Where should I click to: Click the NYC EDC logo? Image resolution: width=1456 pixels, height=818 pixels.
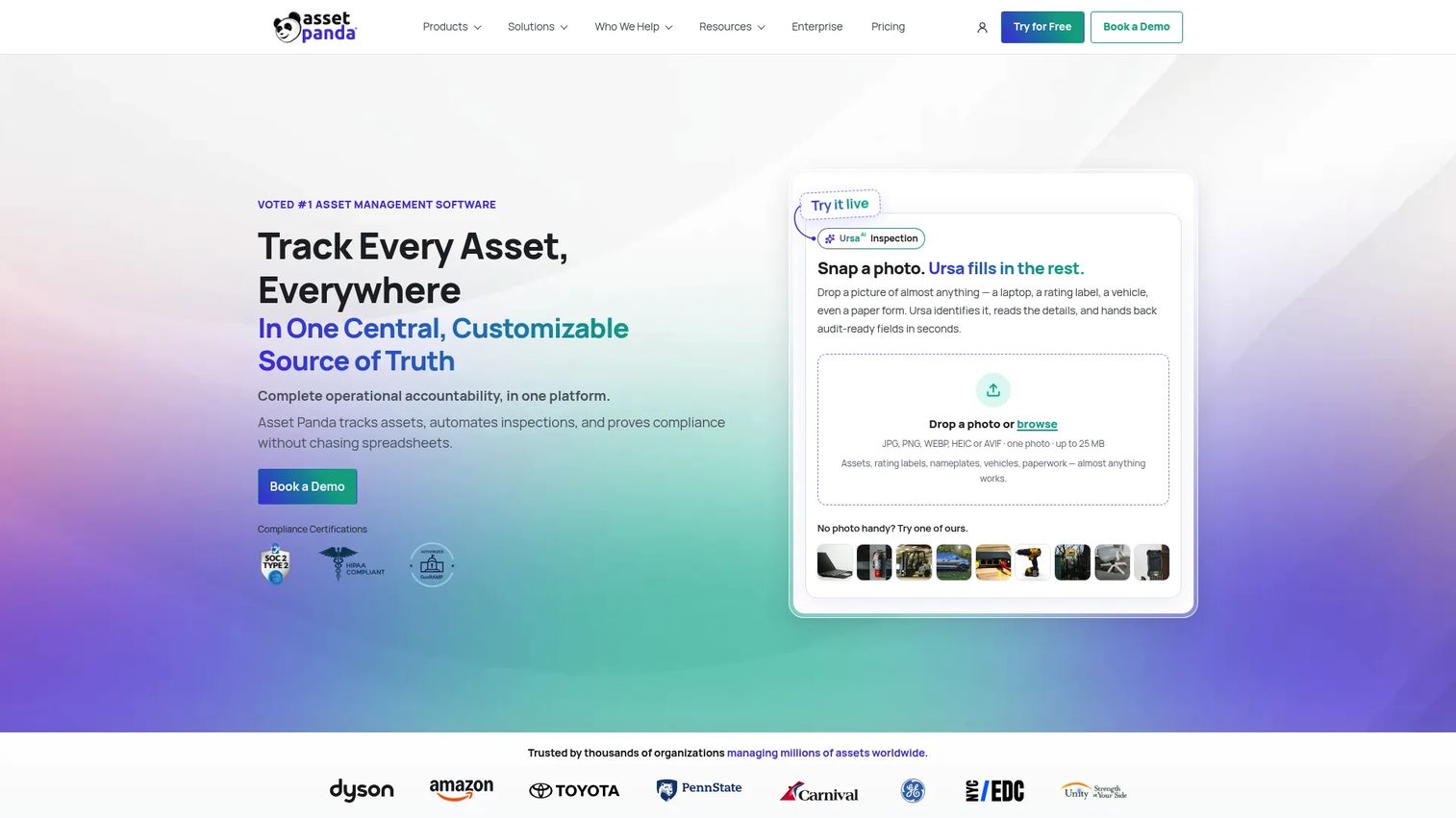pos(994,791)
